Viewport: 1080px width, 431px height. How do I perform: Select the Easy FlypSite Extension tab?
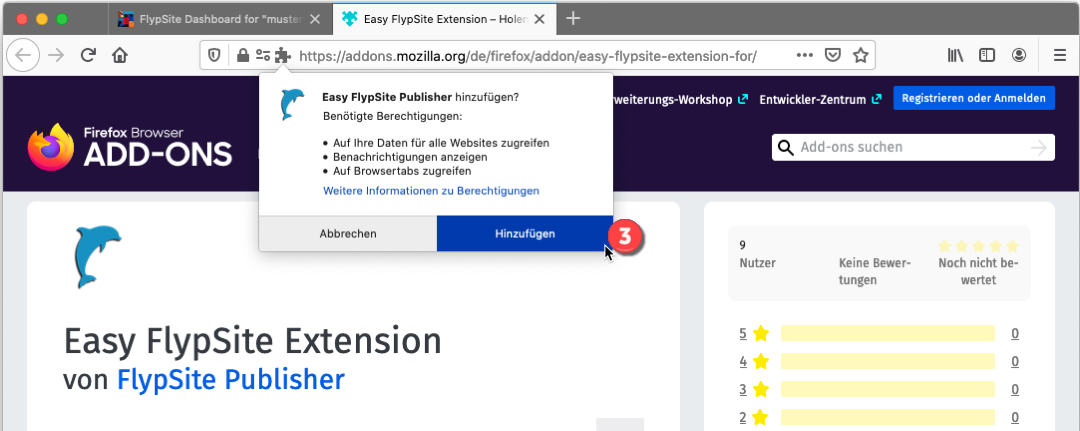(x=444, y=19)
